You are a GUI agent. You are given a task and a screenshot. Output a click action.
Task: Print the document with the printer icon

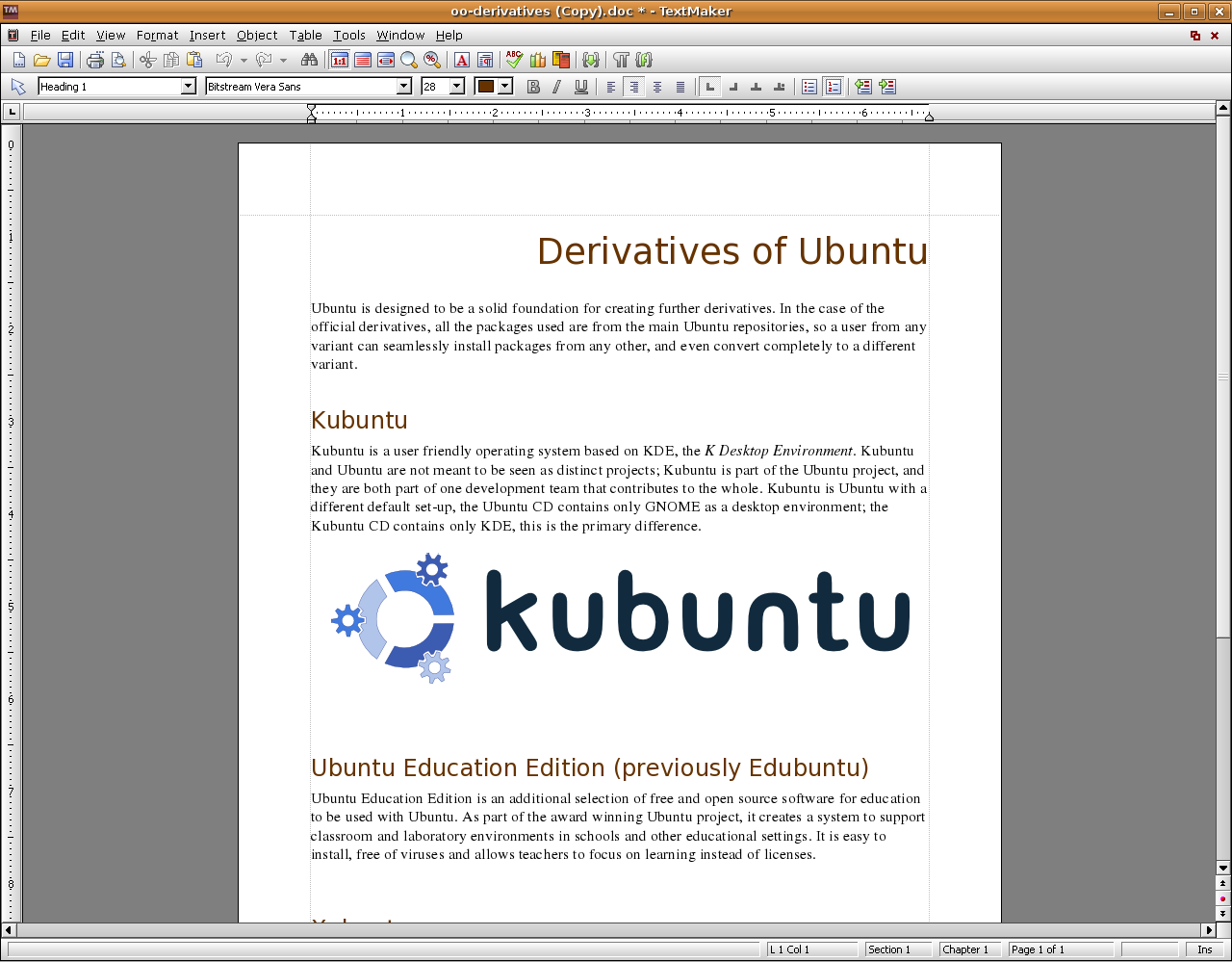click(95, 60)
